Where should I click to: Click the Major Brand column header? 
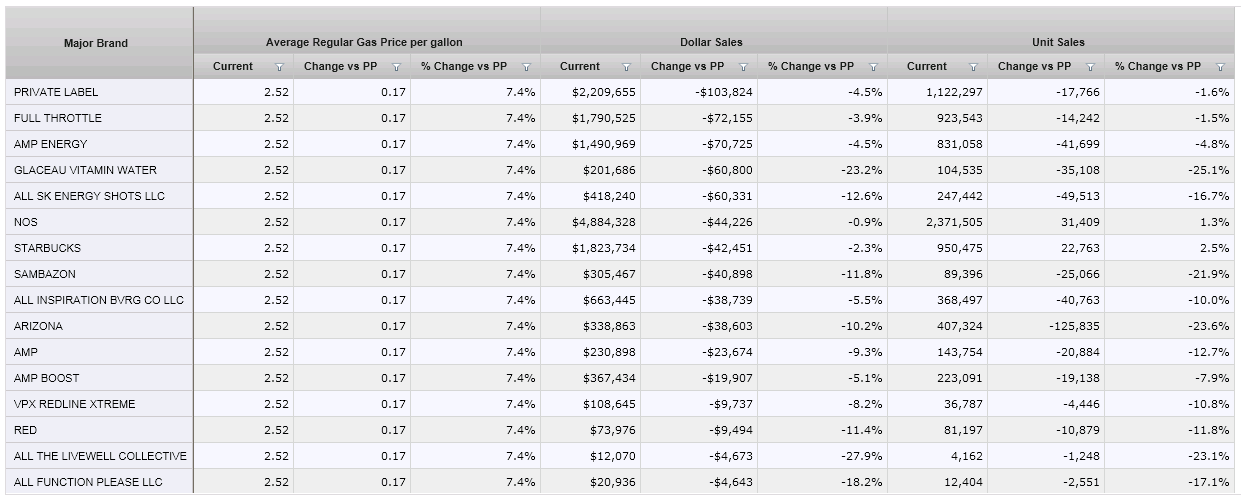[x=96, y=43]
